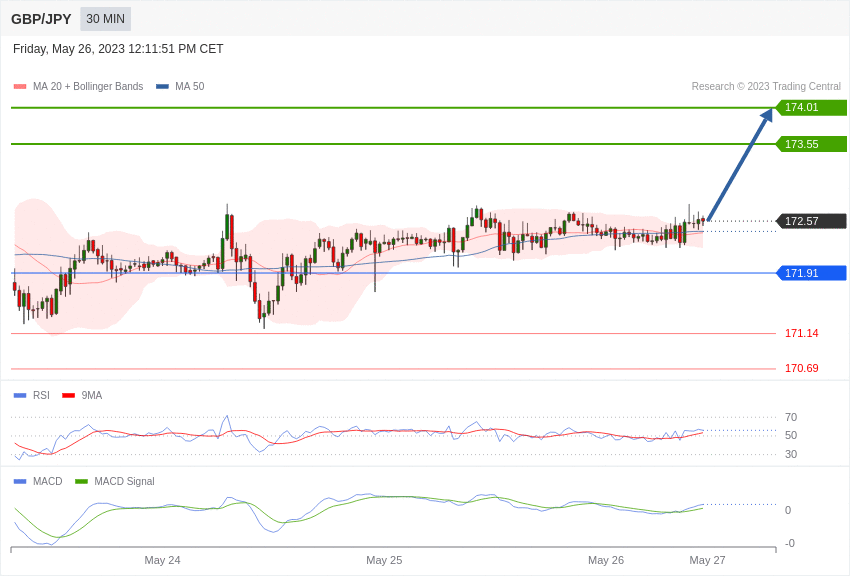The height and width of the screenshot is (576, 850).
Task: Click the RSI legend blue swatch
Action: [20, 396]
